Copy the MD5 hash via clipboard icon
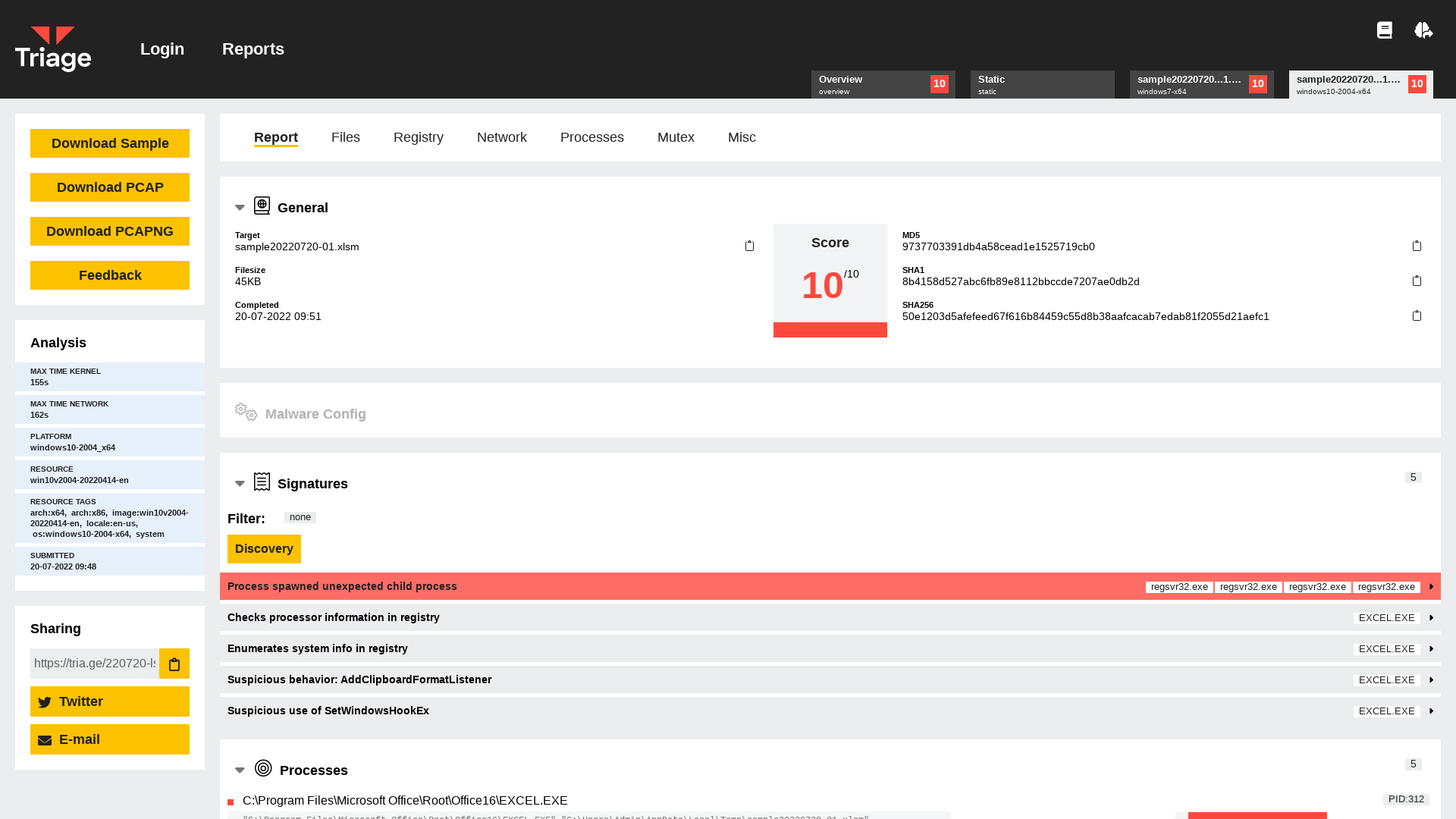Image resolution: width=1456 pixels, height=819 pixels. [x=1417, y=246]
